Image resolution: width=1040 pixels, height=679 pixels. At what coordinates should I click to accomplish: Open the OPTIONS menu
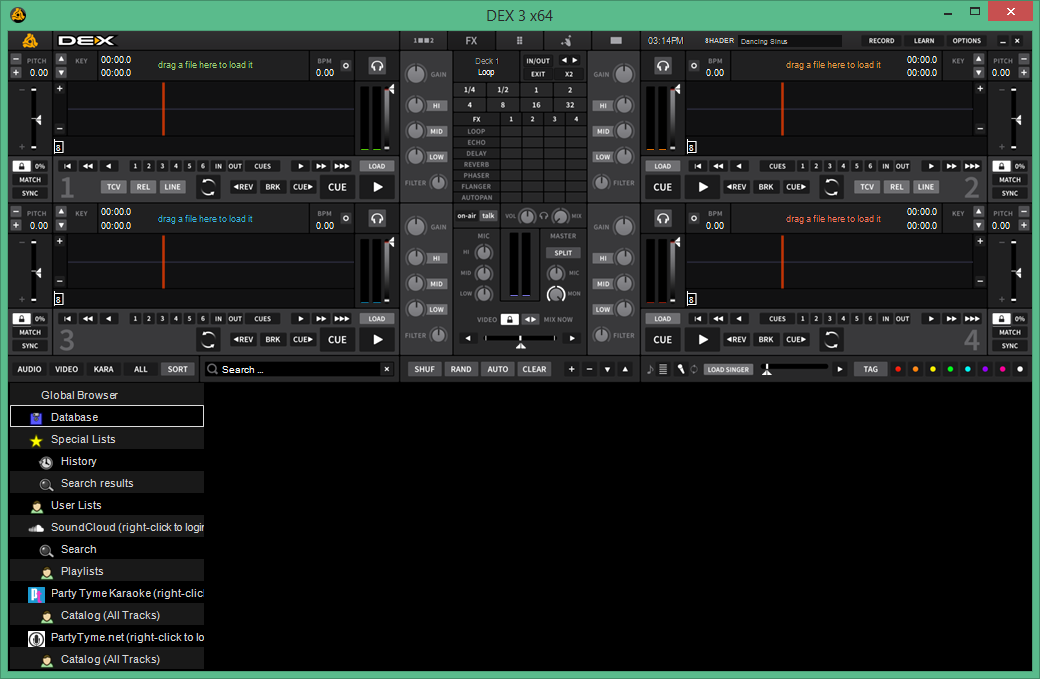[x=966, y=40]
